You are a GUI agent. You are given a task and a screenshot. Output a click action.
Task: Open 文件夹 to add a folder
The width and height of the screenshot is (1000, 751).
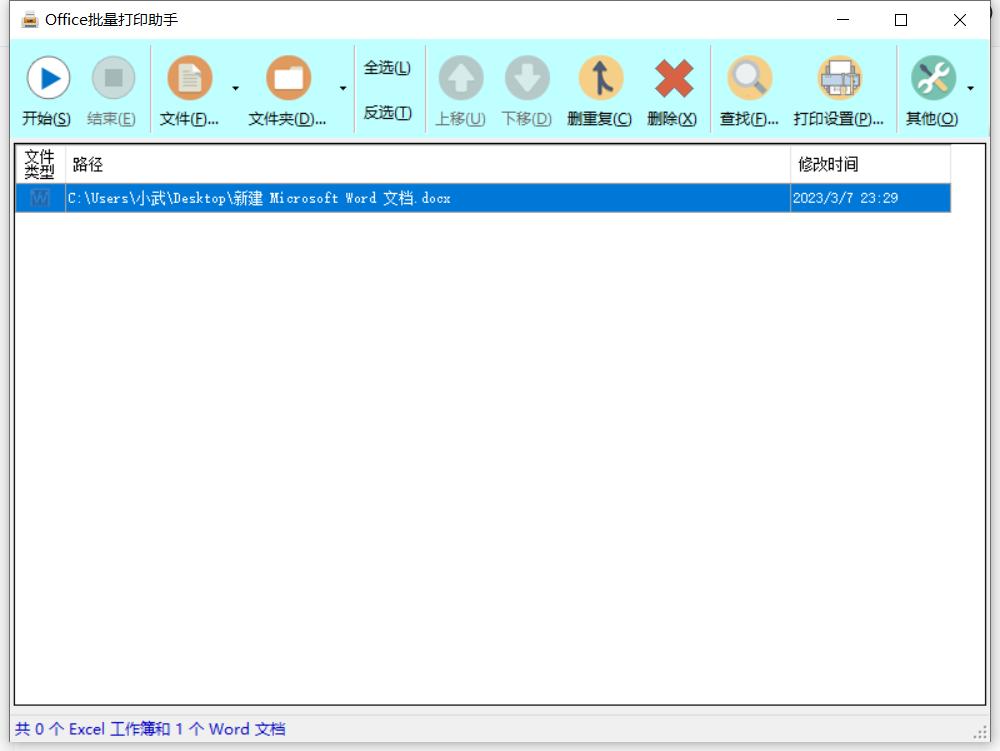click(x=289, y=80)
